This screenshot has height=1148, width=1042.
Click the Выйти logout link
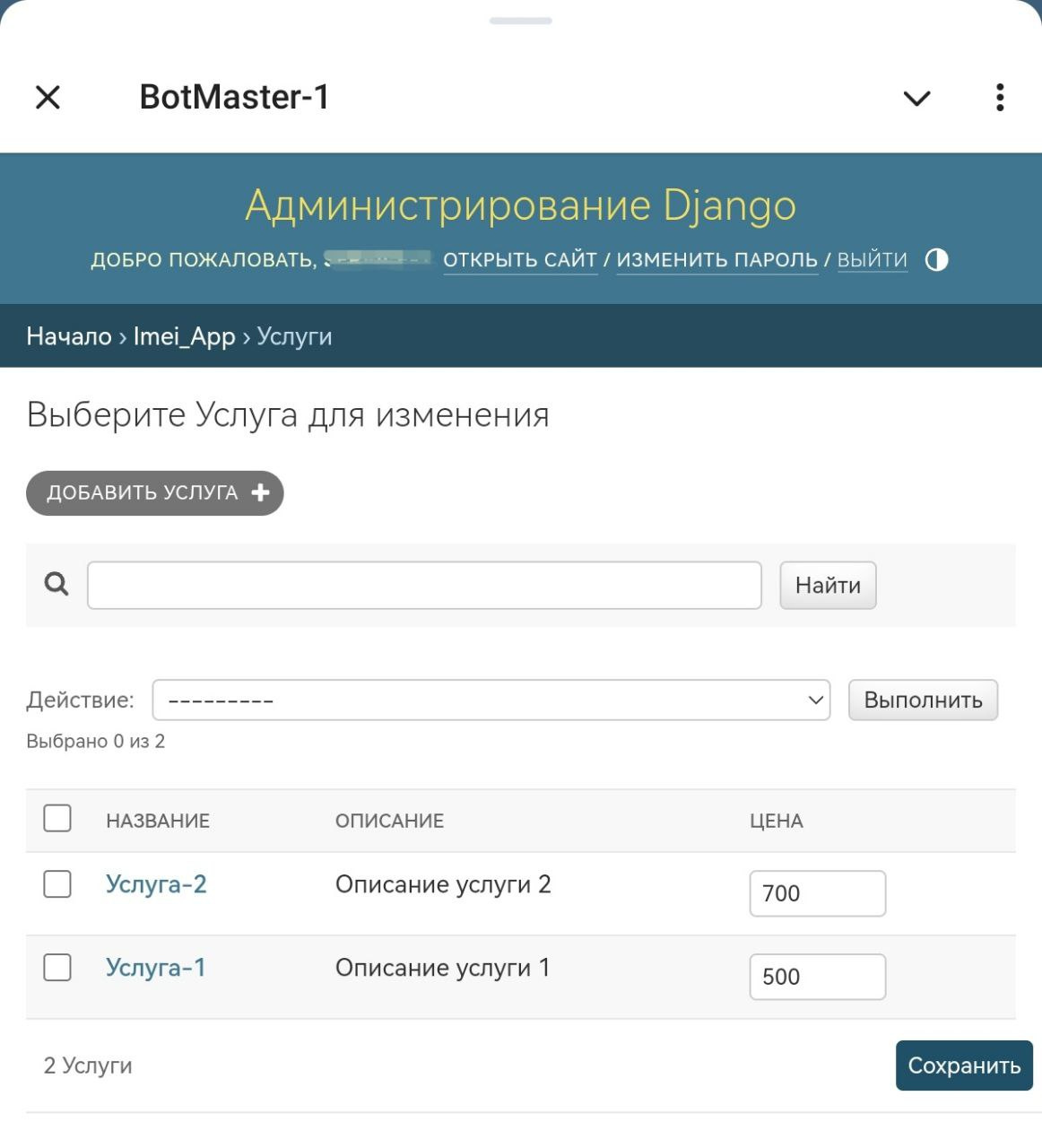[872, 260]
